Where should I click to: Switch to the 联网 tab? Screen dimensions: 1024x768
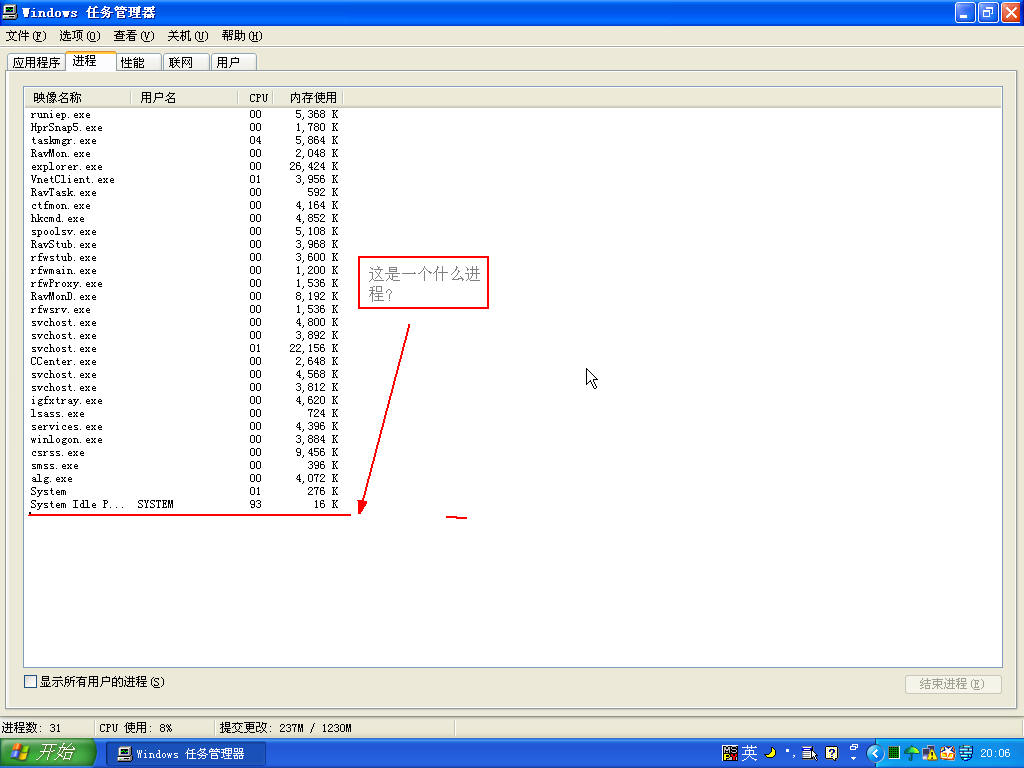pos(186,62)
